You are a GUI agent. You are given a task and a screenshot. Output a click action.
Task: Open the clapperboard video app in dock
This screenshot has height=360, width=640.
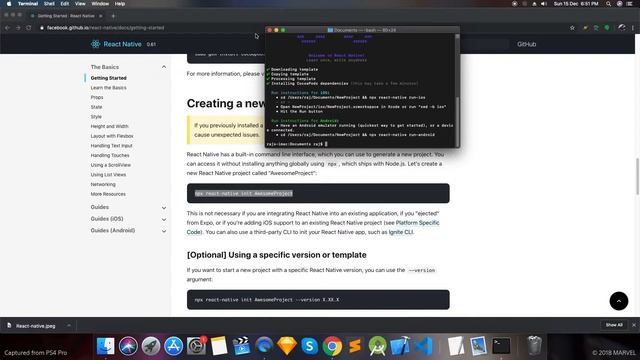click(x=241, y=346)
